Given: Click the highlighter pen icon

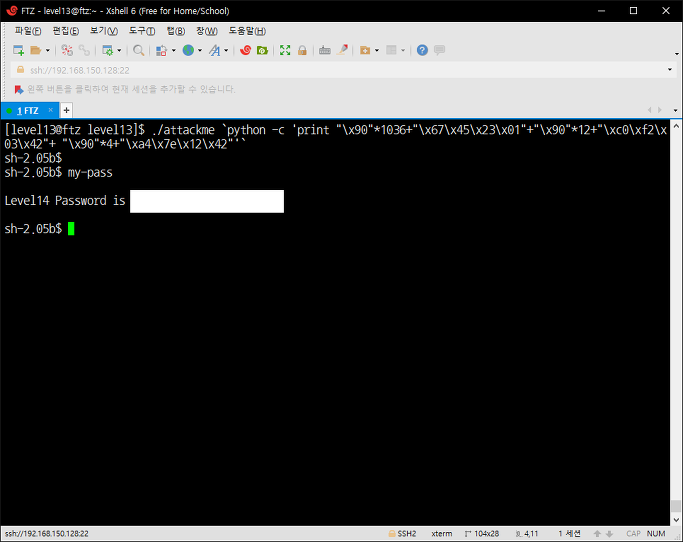Looking at the screenshot, I should pos(343,50).
